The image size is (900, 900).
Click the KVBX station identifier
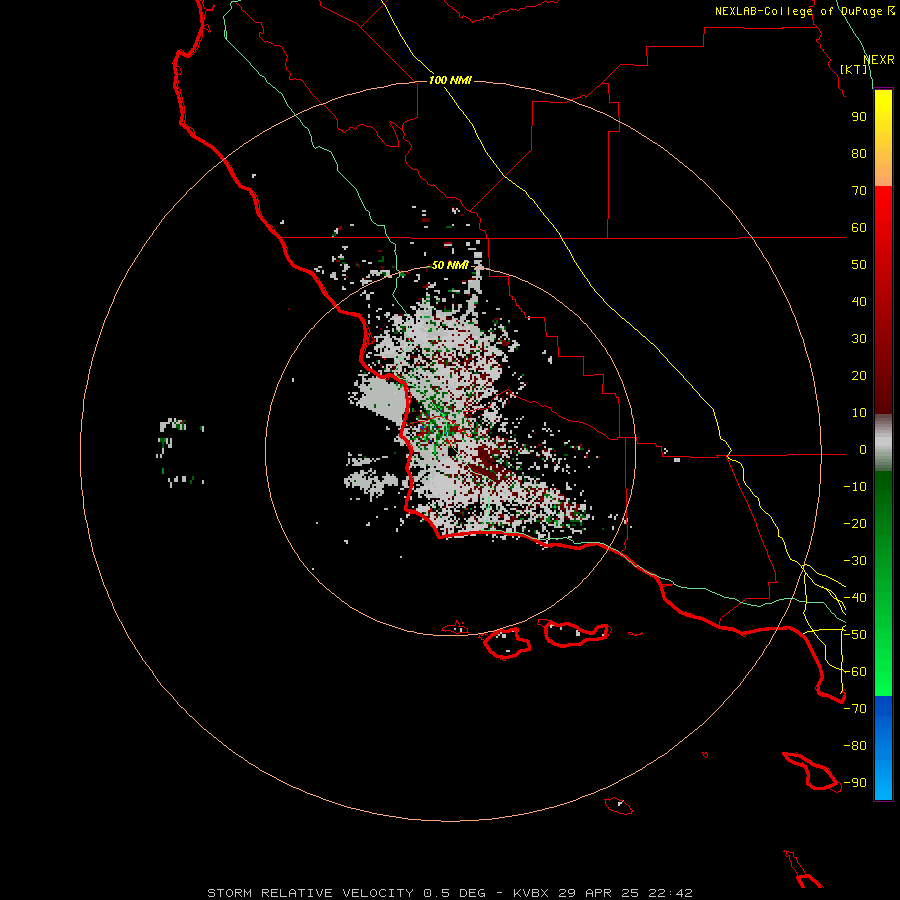[x=531, y=893]
